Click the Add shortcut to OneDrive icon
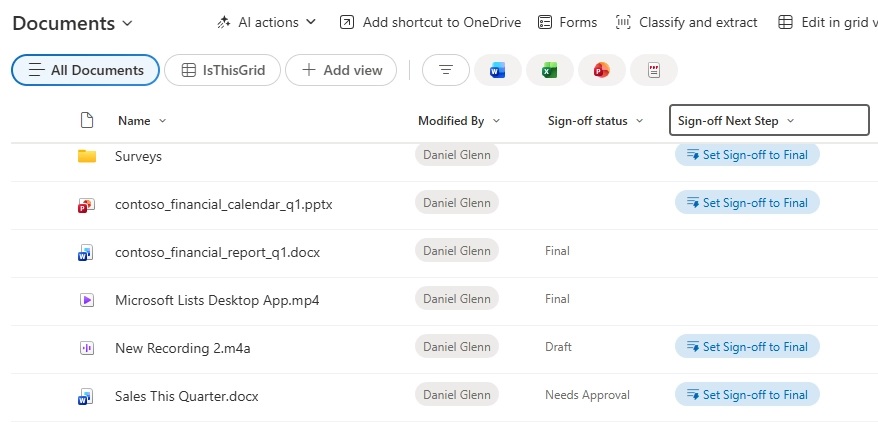This screenshot has height=422, width=878. point(347,22)
